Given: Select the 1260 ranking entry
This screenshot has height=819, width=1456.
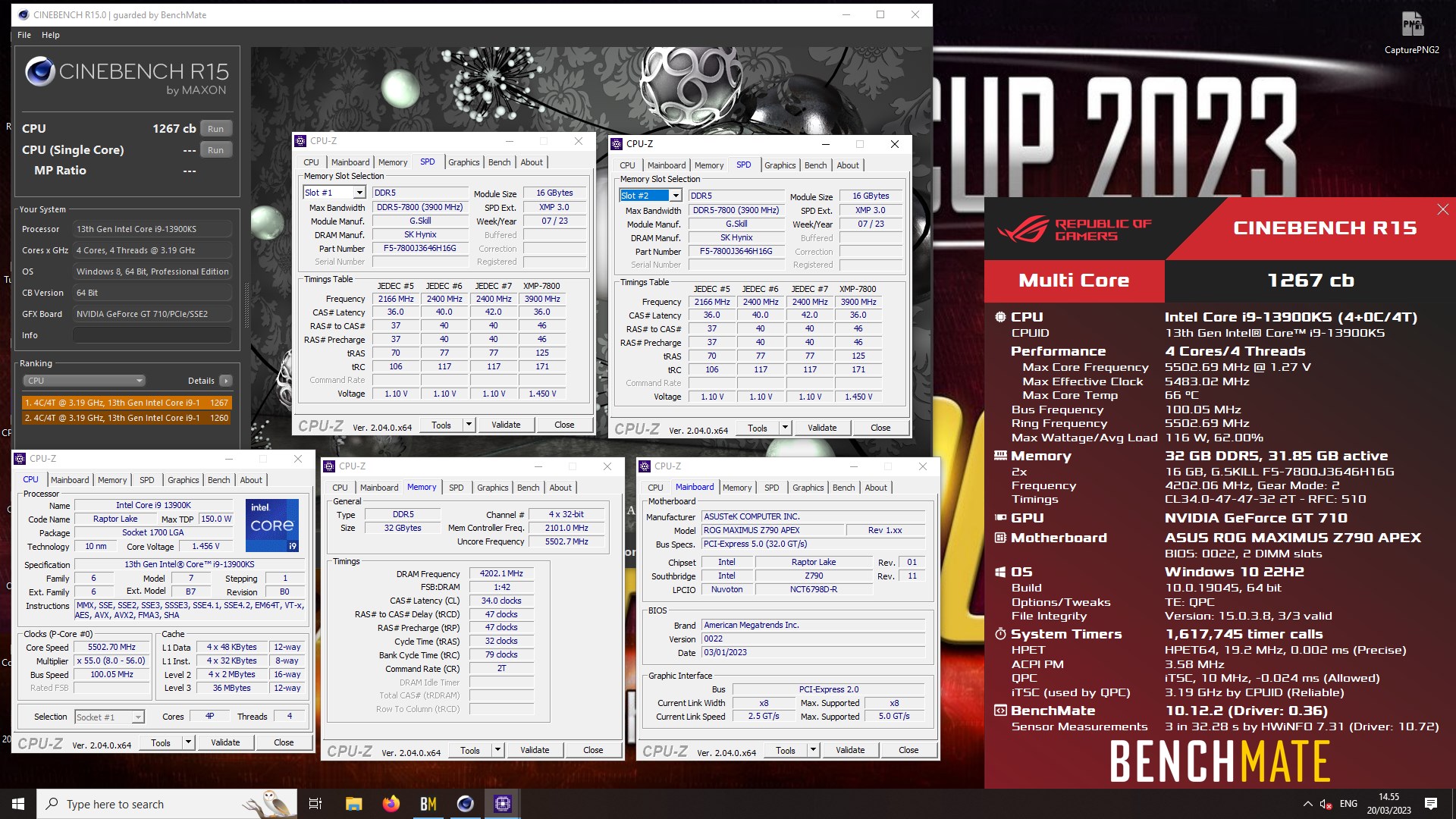Looking at the screenshot, I should 127,418.
